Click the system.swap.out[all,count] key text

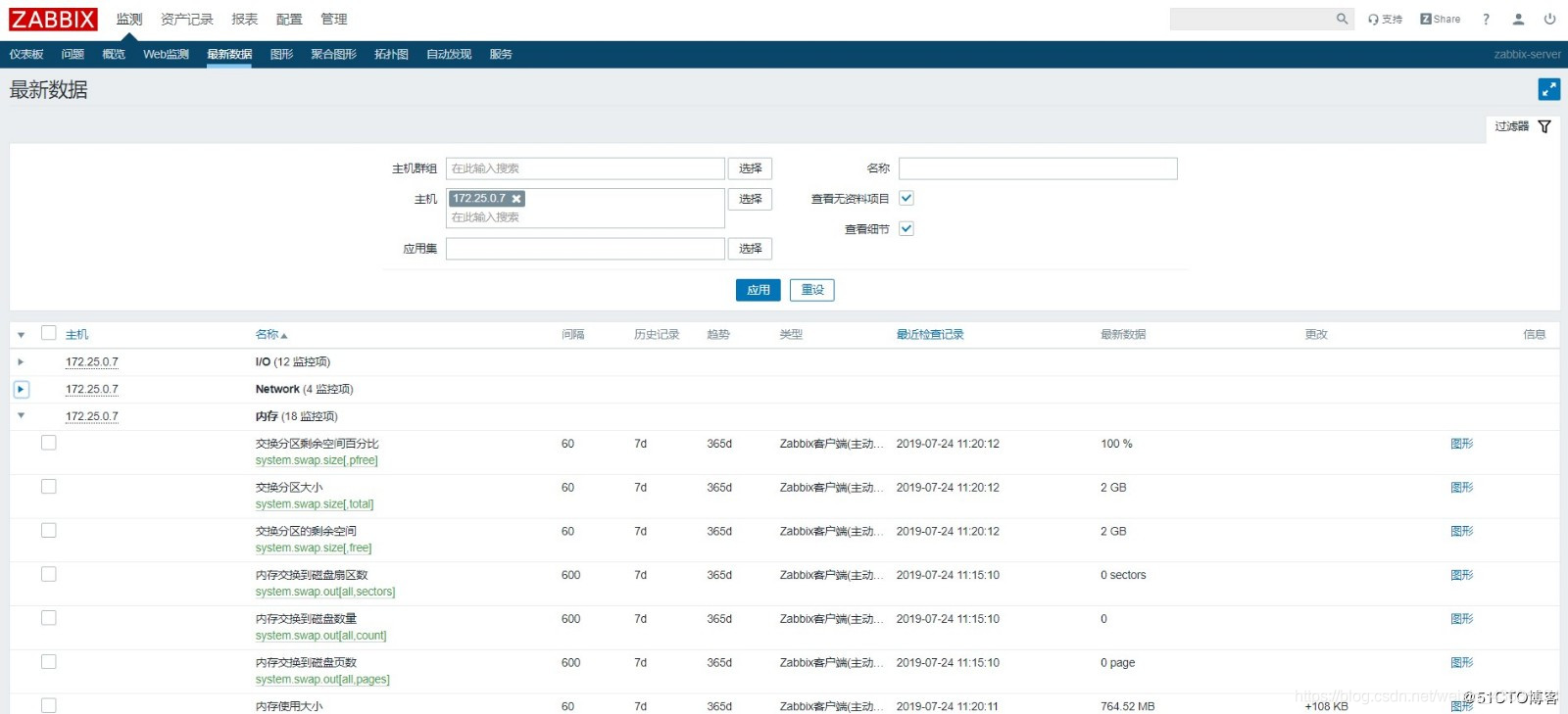point(321,636)
